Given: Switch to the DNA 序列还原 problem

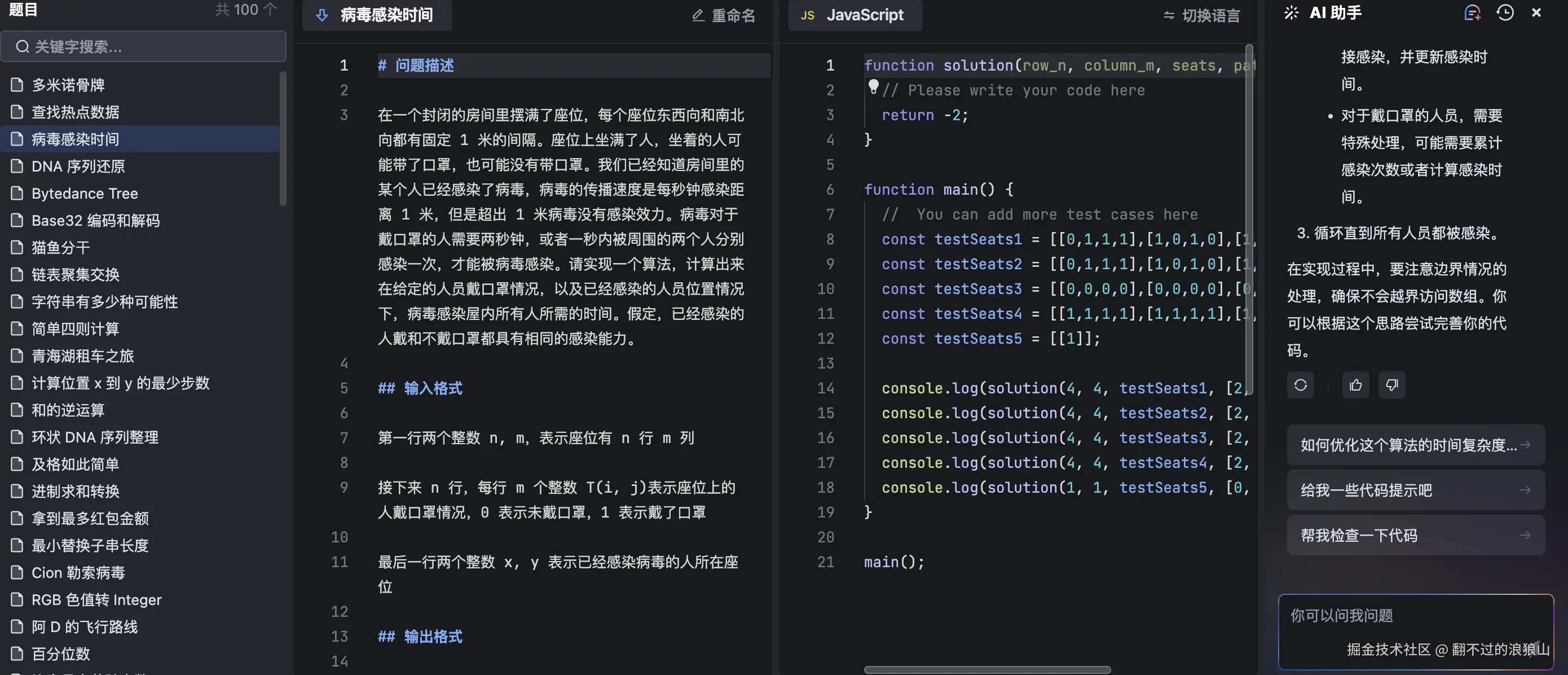Looking at the screenshot, I should pos(78,166).
